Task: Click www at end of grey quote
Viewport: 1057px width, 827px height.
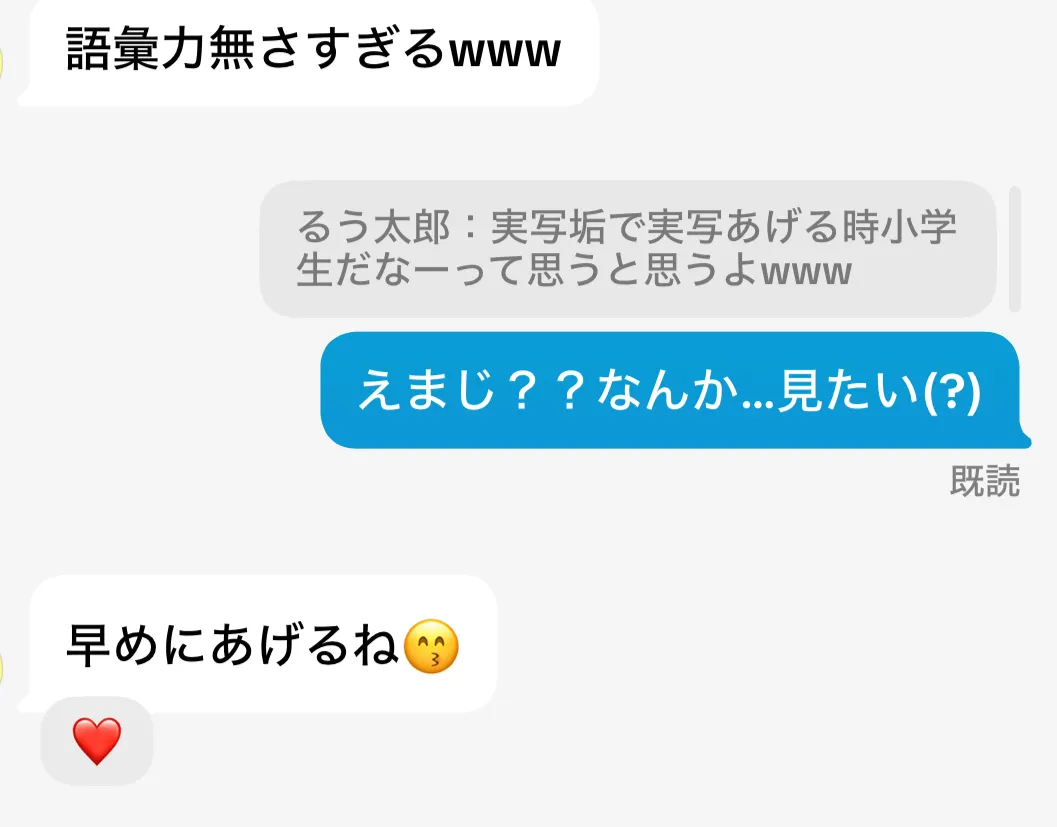Action: pyautogui.click(x=807, y=271)
